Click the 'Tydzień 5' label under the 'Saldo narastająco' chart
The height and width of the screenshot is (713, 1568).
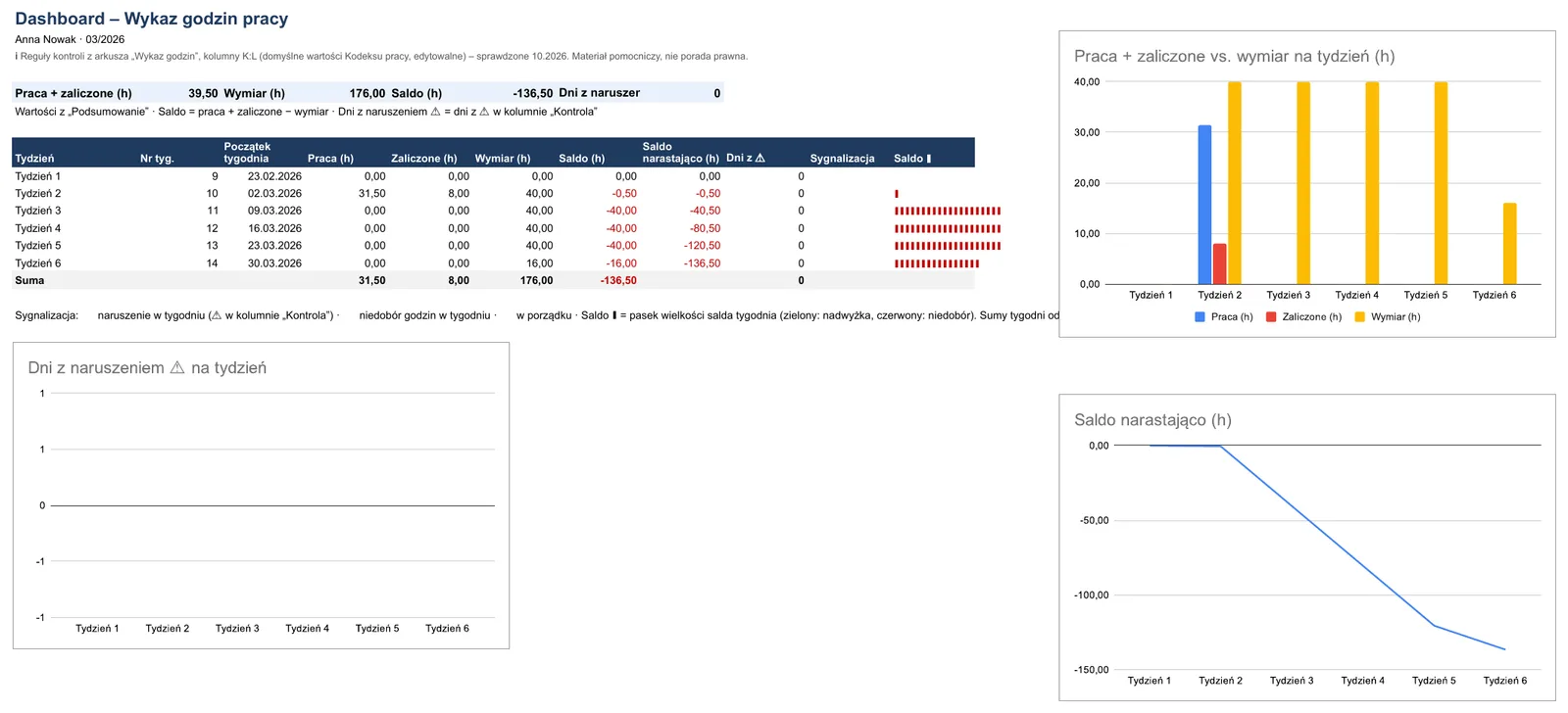click(x=1434, y=681)
